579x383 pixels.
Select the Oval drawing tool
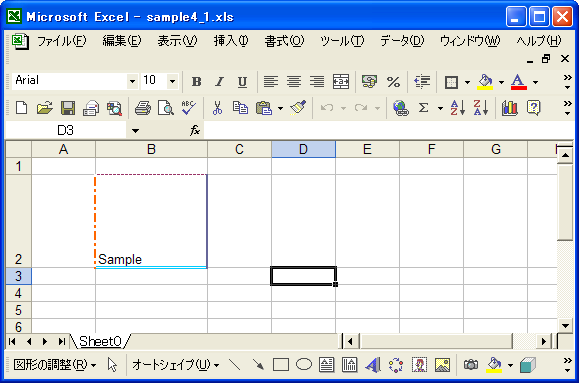pos(304,365)
